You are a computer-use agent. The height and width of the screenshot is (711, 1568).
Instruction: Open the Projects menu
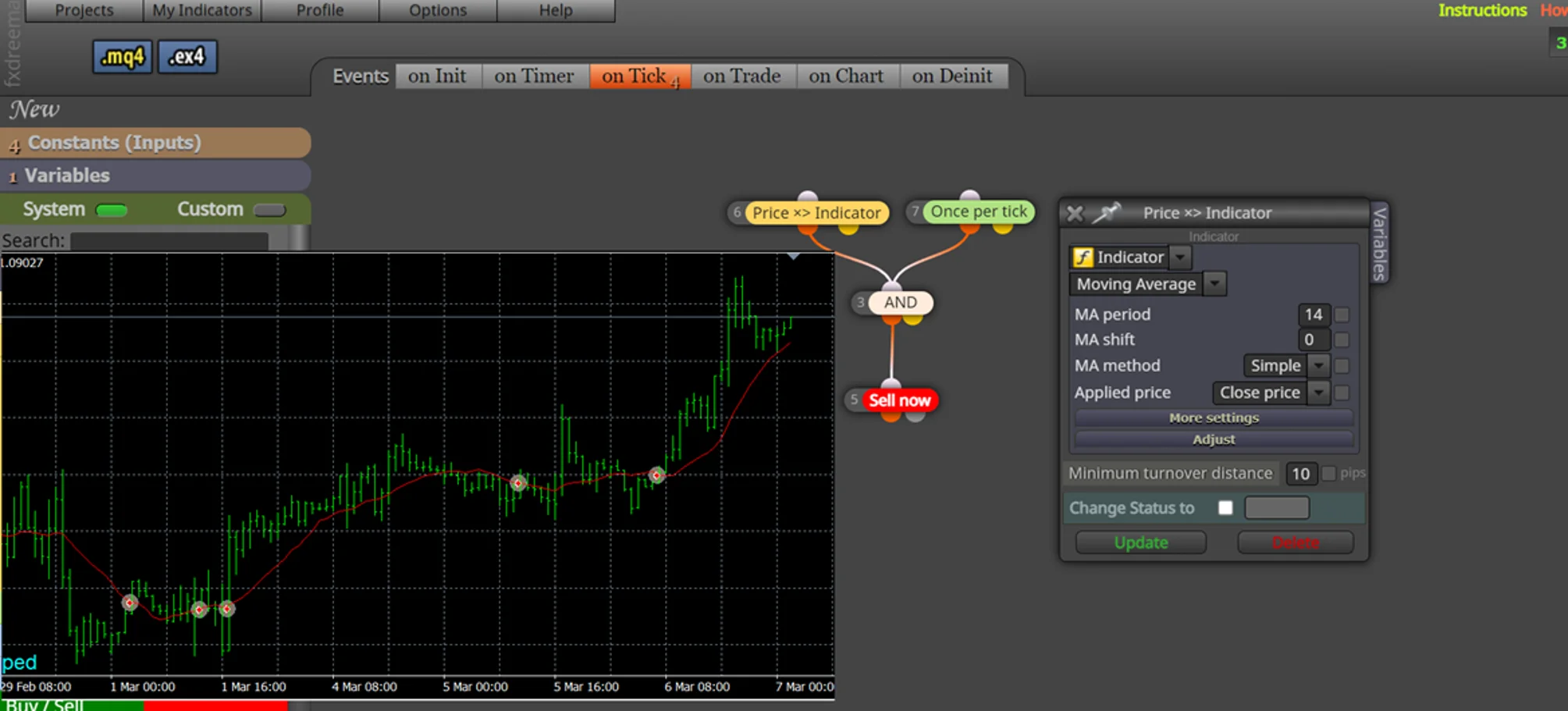point(84,10)
